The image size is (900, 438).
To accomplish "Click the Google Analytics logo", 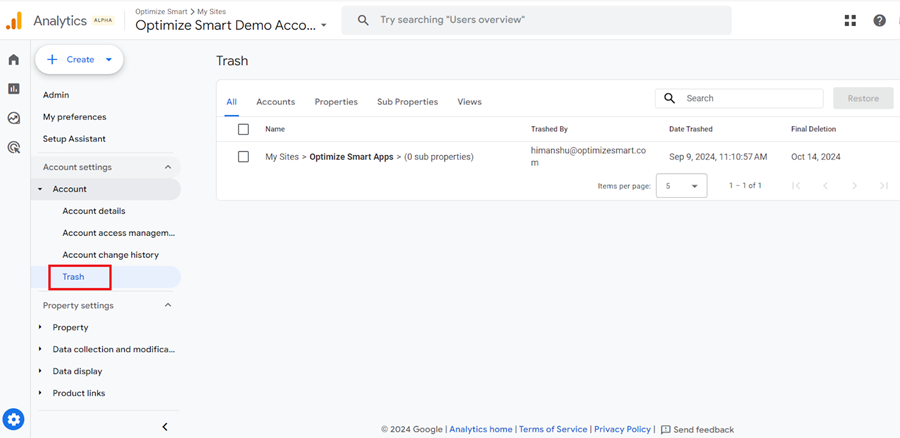I will 14,21.
